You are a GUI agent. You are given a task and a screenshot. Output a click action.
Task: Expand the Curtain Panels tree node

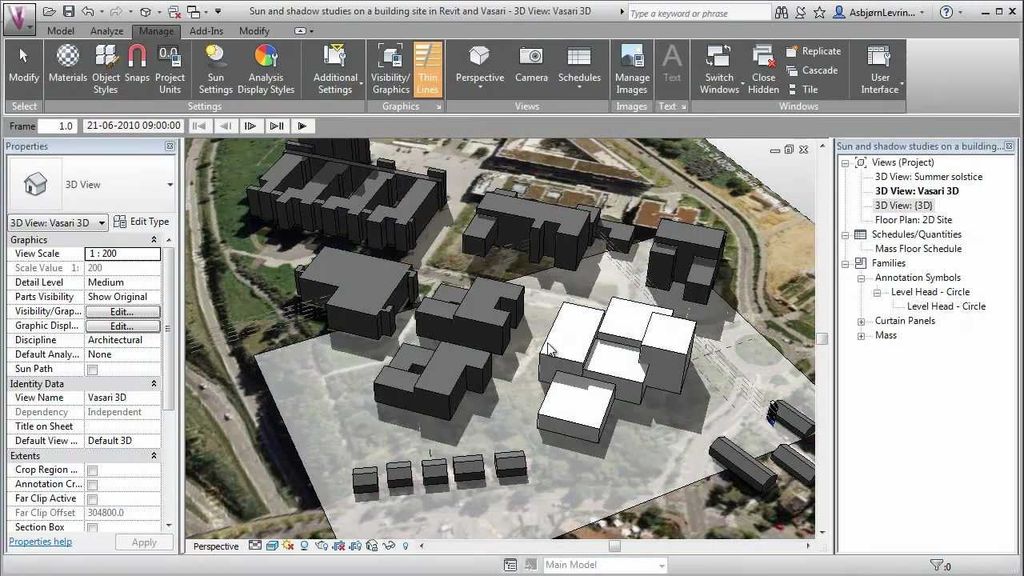(861, 321)
